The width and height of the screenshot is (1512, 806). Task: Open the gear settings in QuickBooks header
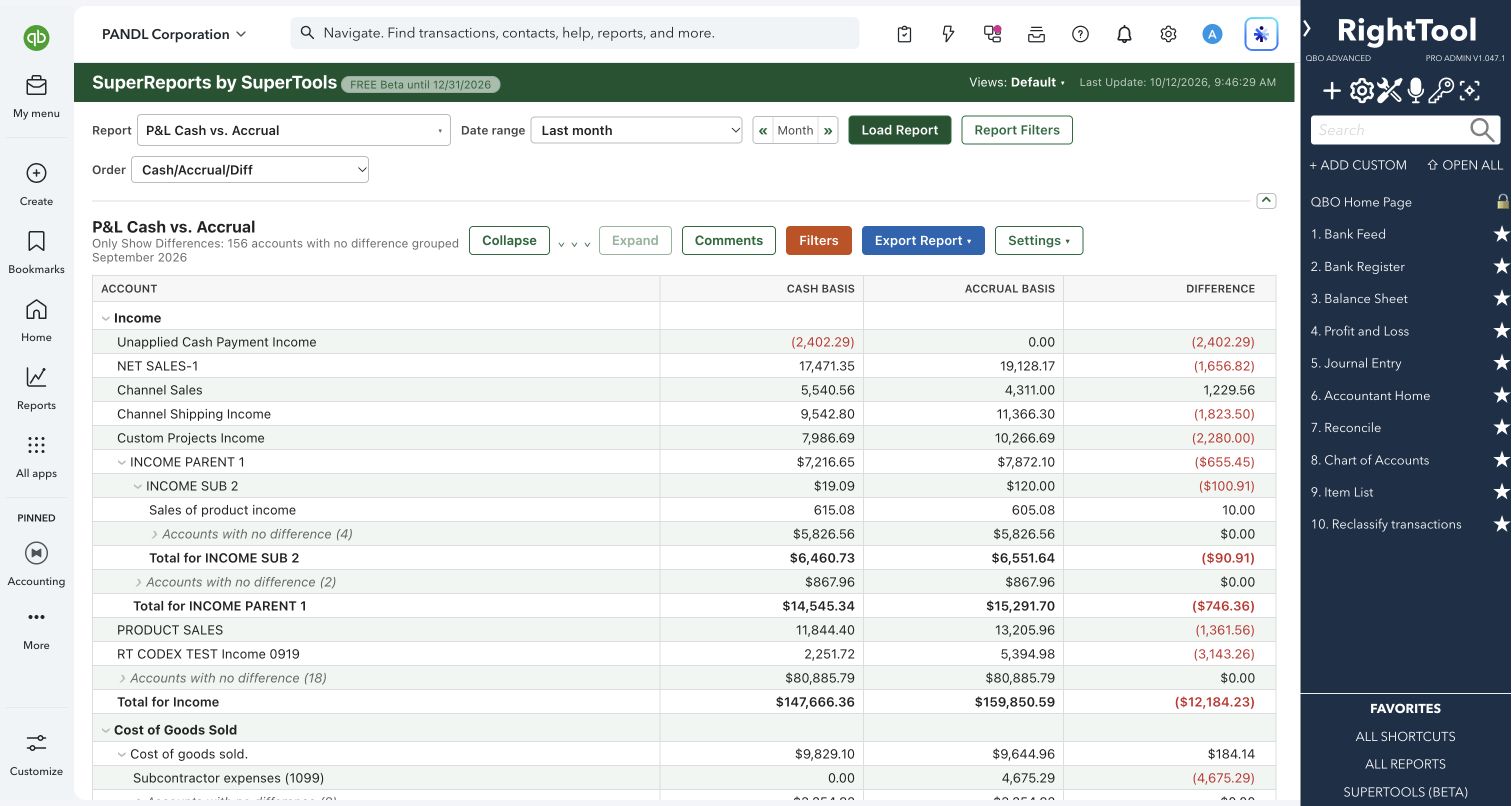pos(1168,34)
